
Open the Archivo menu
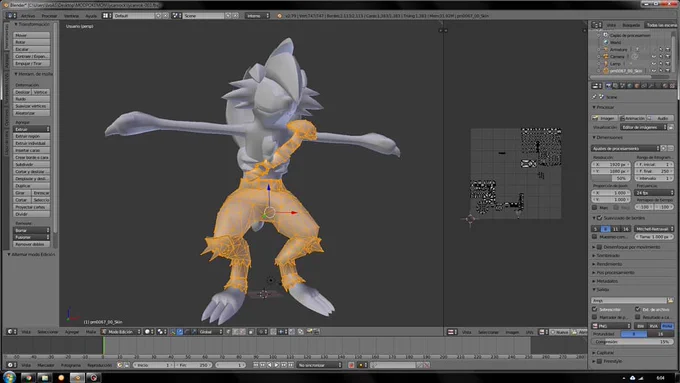[28, 16]
